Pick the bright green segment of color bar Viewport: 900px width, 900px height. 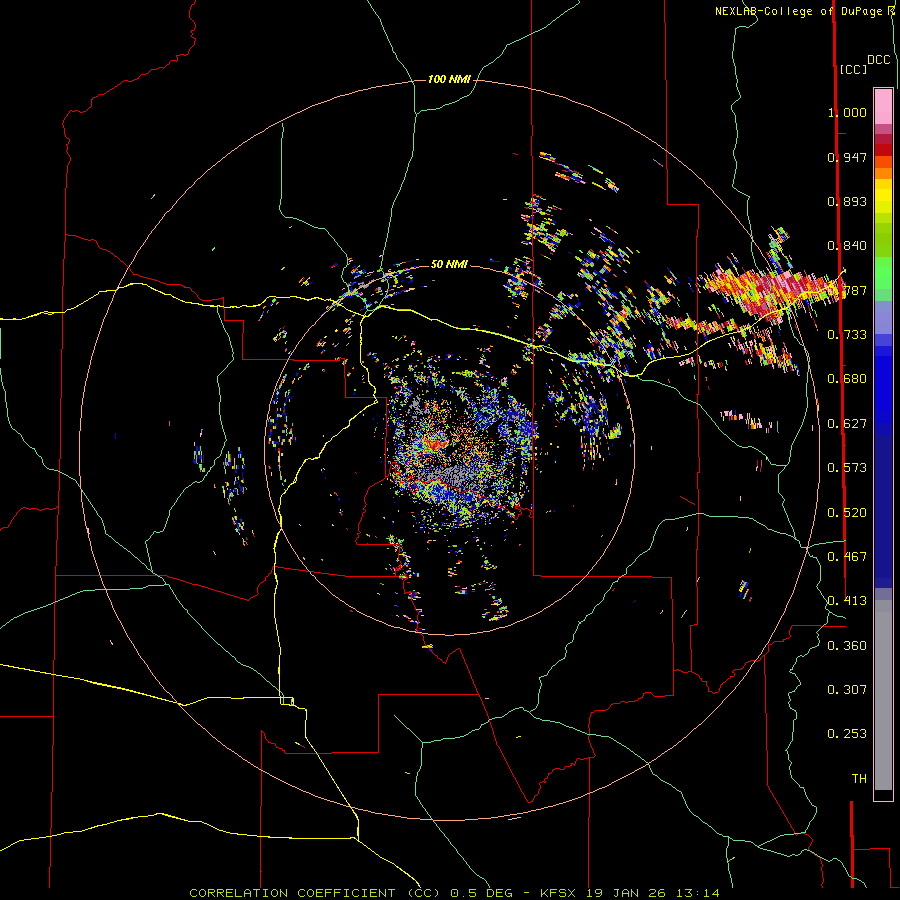[883, 273]
